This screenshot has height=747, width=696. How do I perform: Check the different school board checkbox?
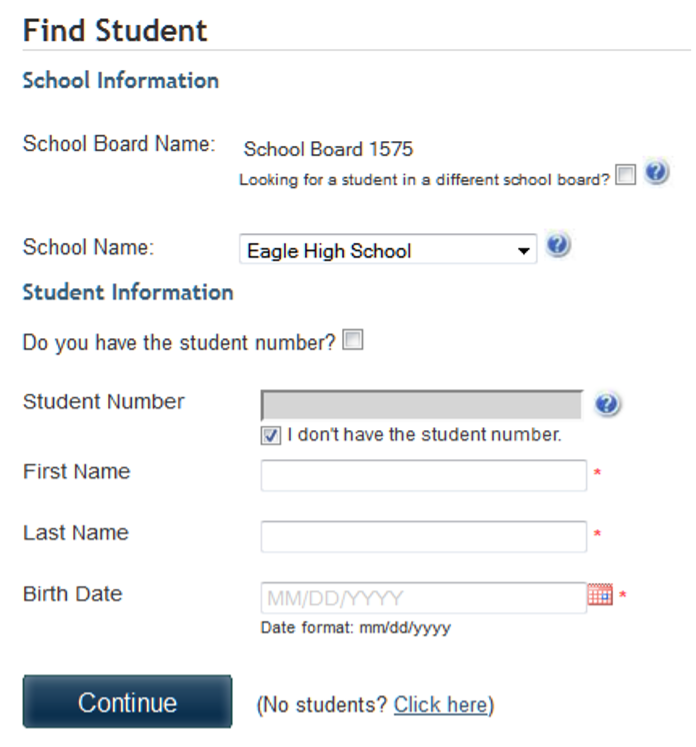(626, 177)
